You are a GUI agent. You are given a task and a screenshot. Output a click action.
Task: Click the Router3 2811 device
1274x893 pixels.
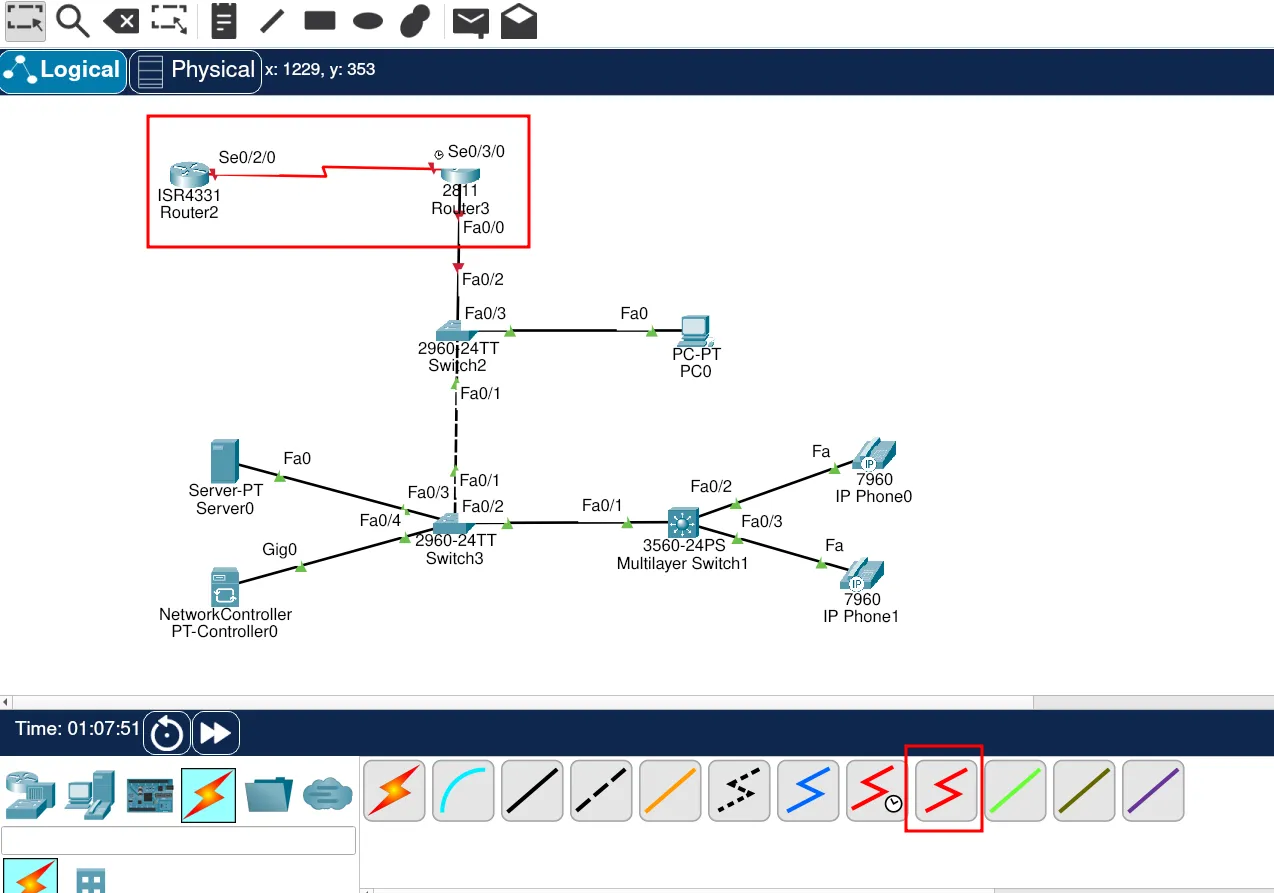pyautogui.click(x=460, y=177)
